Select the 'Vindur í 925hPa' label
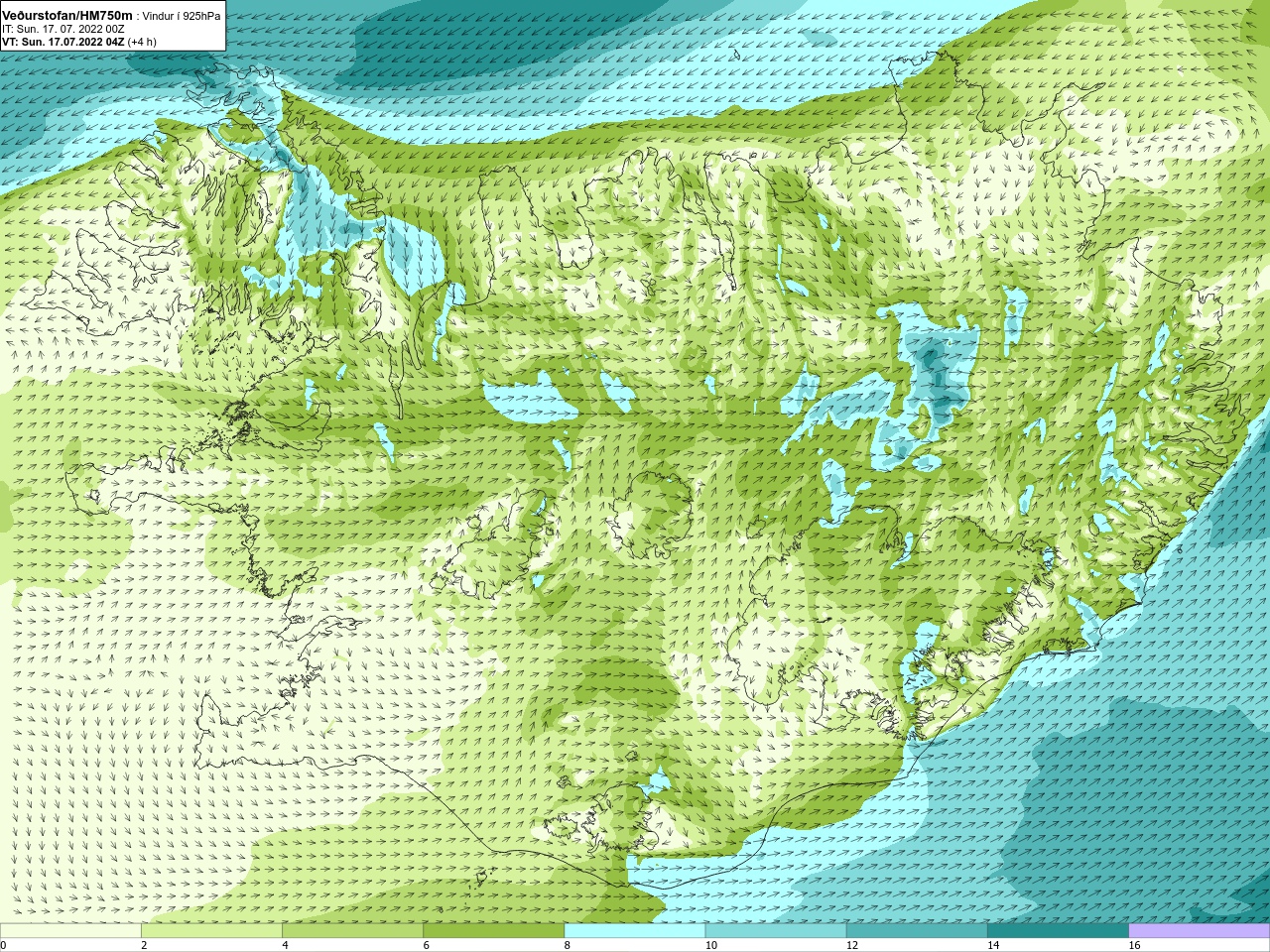Viewport: 1270px width, 952px height. pos(182,16)
